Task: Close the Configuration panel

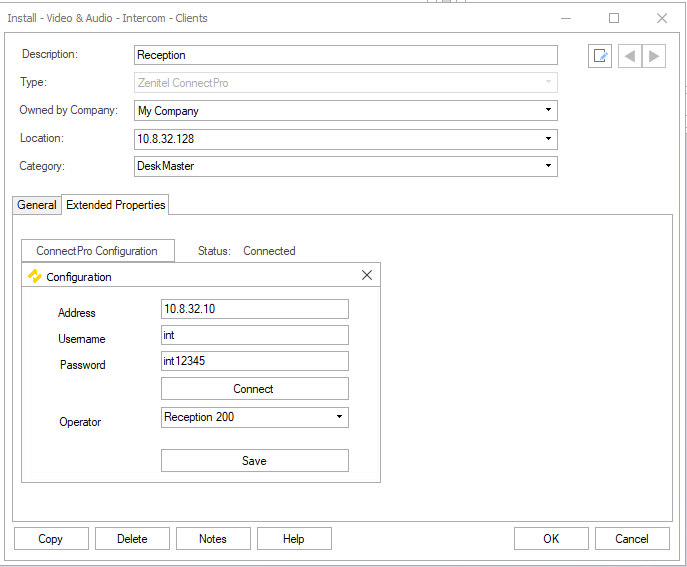Action: [366, 275]
